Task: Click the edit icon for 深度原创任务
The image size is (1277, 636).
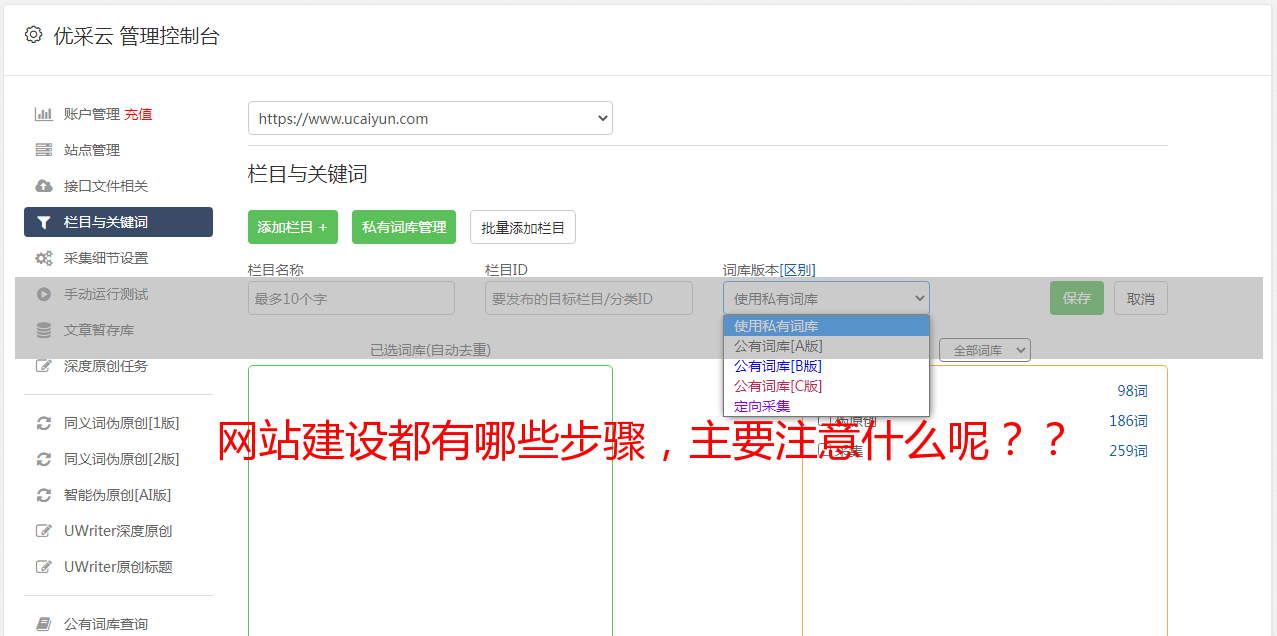Action: [44, 366]
